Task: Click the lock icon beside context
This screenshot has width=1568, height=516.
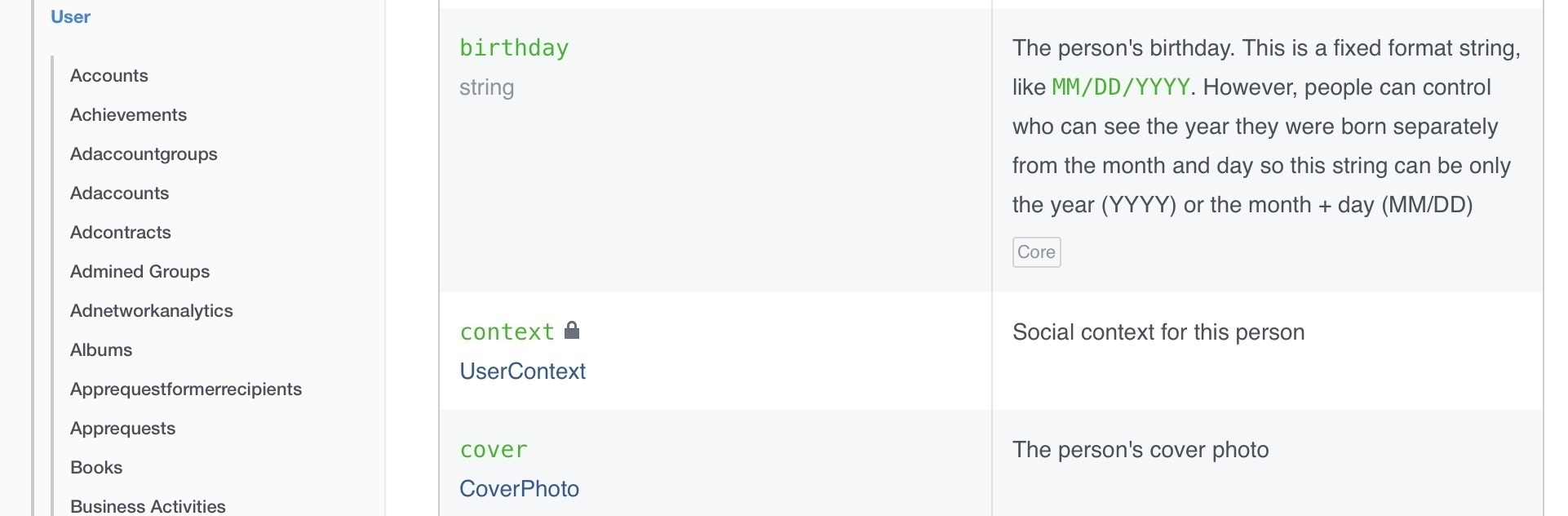Action: pos(572,331)
